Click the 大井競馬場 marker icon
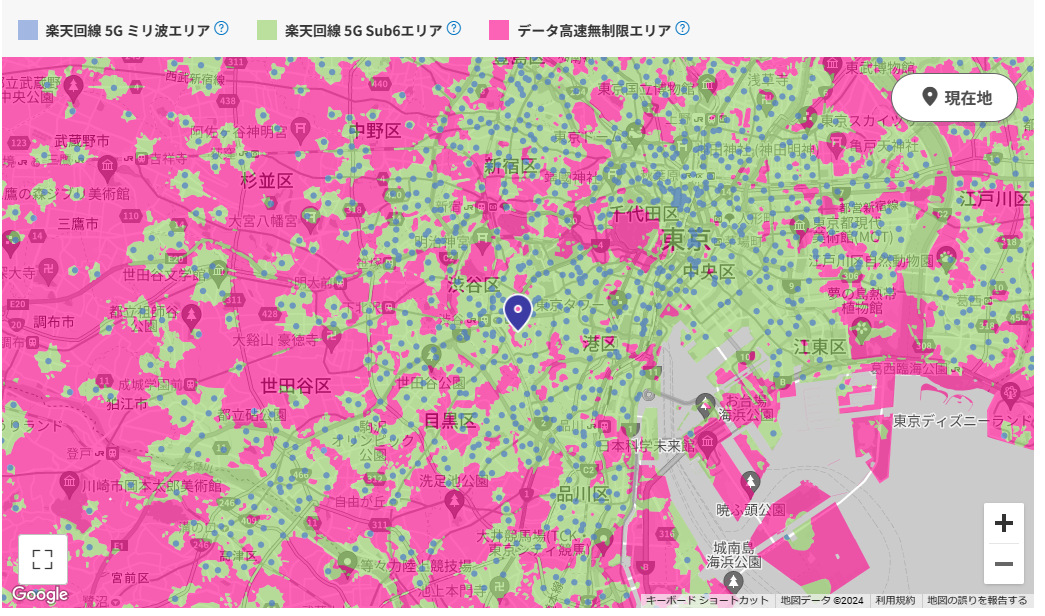 tap(603, 541)
